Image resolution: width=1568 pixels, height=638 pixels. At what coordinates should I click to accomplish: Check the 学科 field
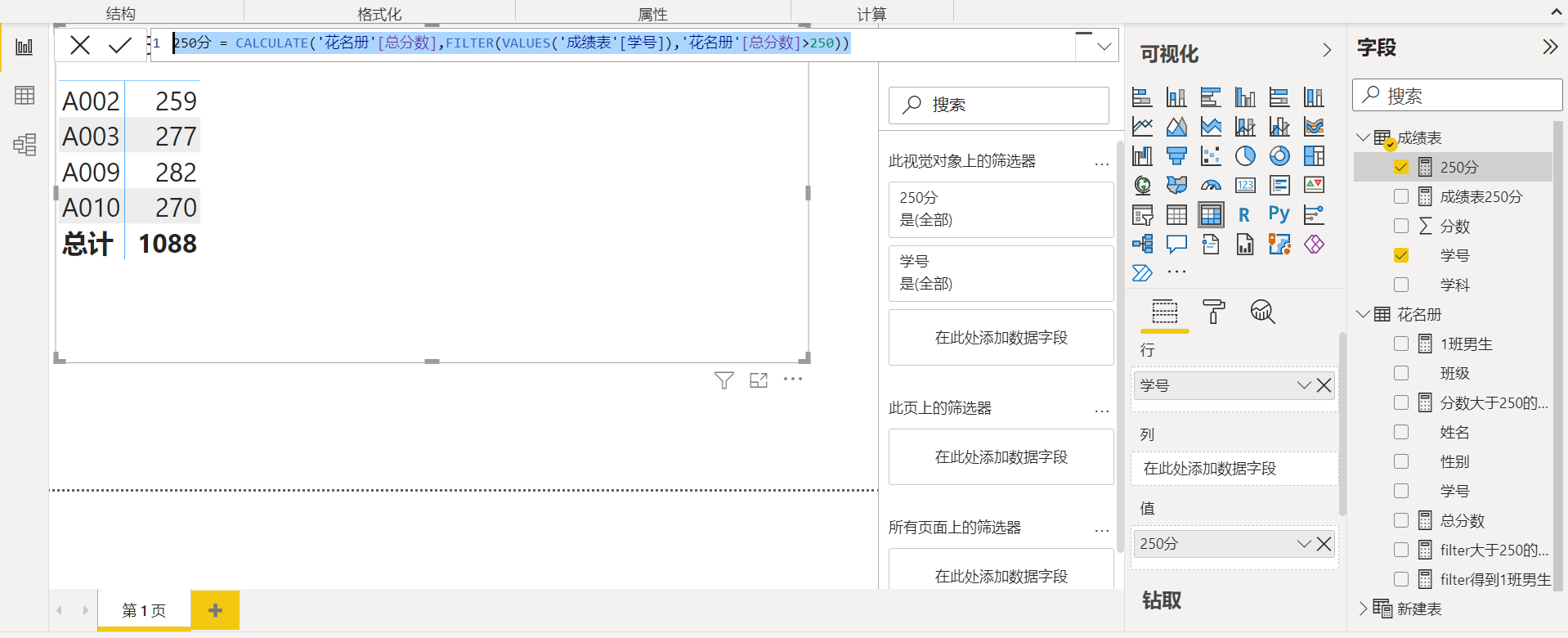(x=1401, y=285)
